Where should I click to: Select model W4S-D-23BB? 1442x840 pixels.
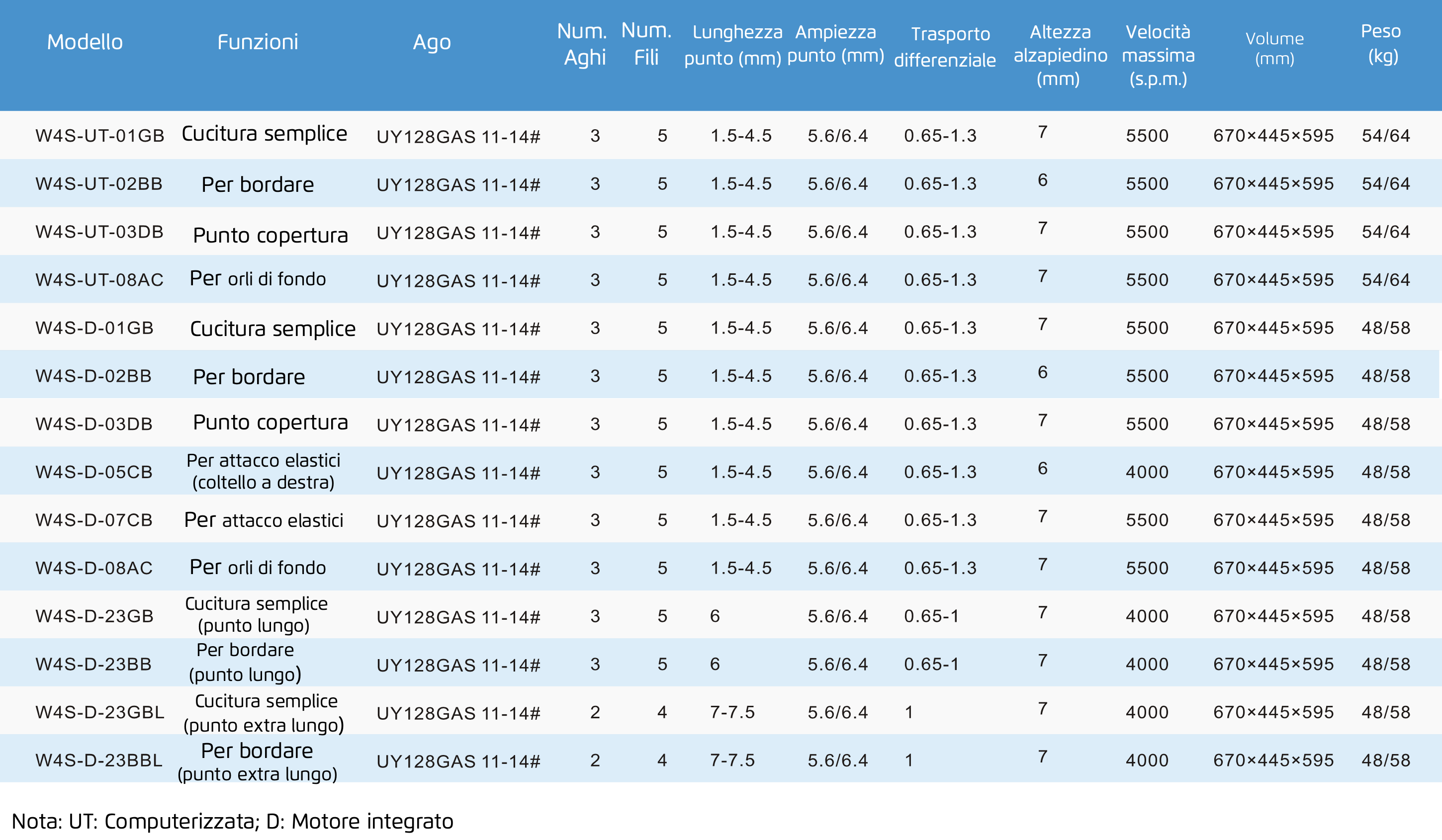tap(93, 664)
